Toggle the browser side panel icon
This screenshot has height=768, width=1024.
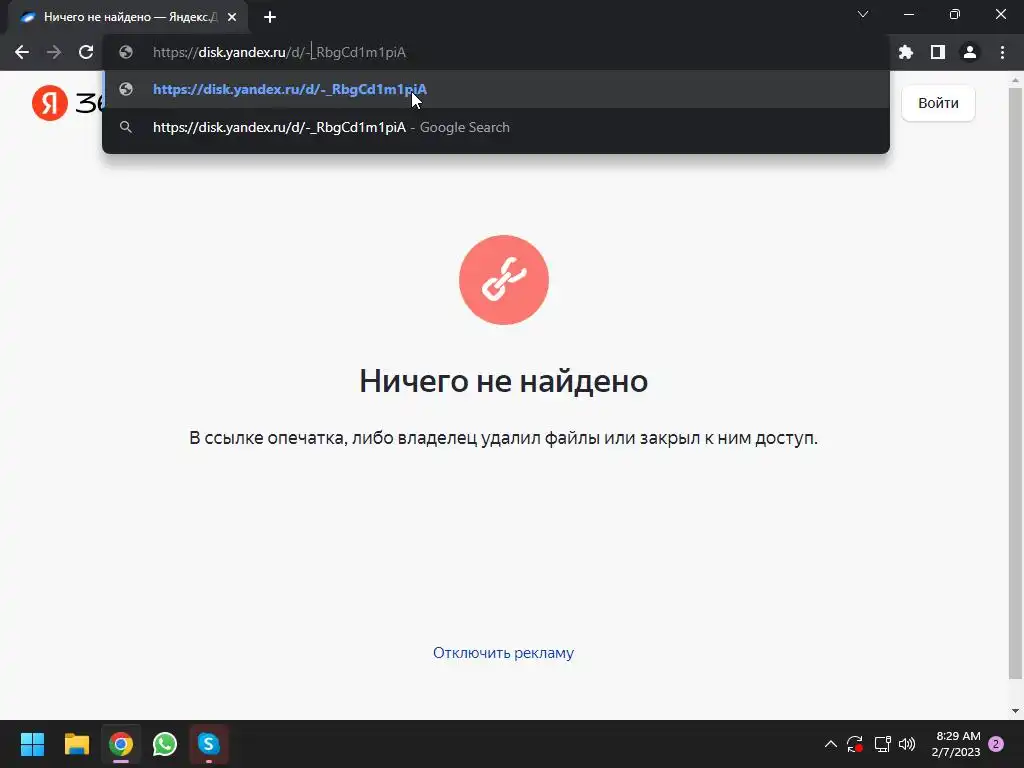coord(938,52)
